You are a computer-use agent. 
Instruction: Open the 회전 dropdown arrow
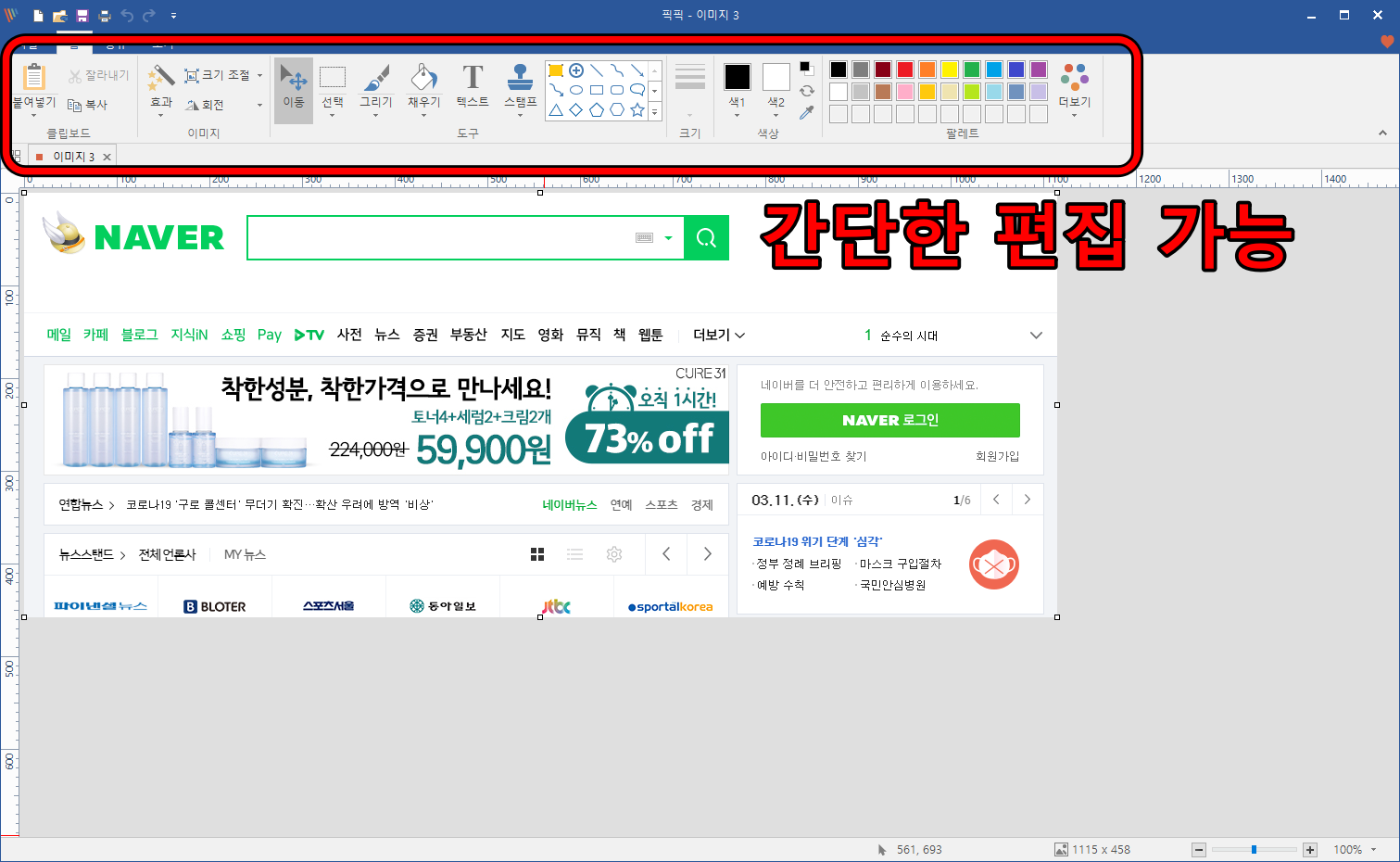[x=259, y=105]
